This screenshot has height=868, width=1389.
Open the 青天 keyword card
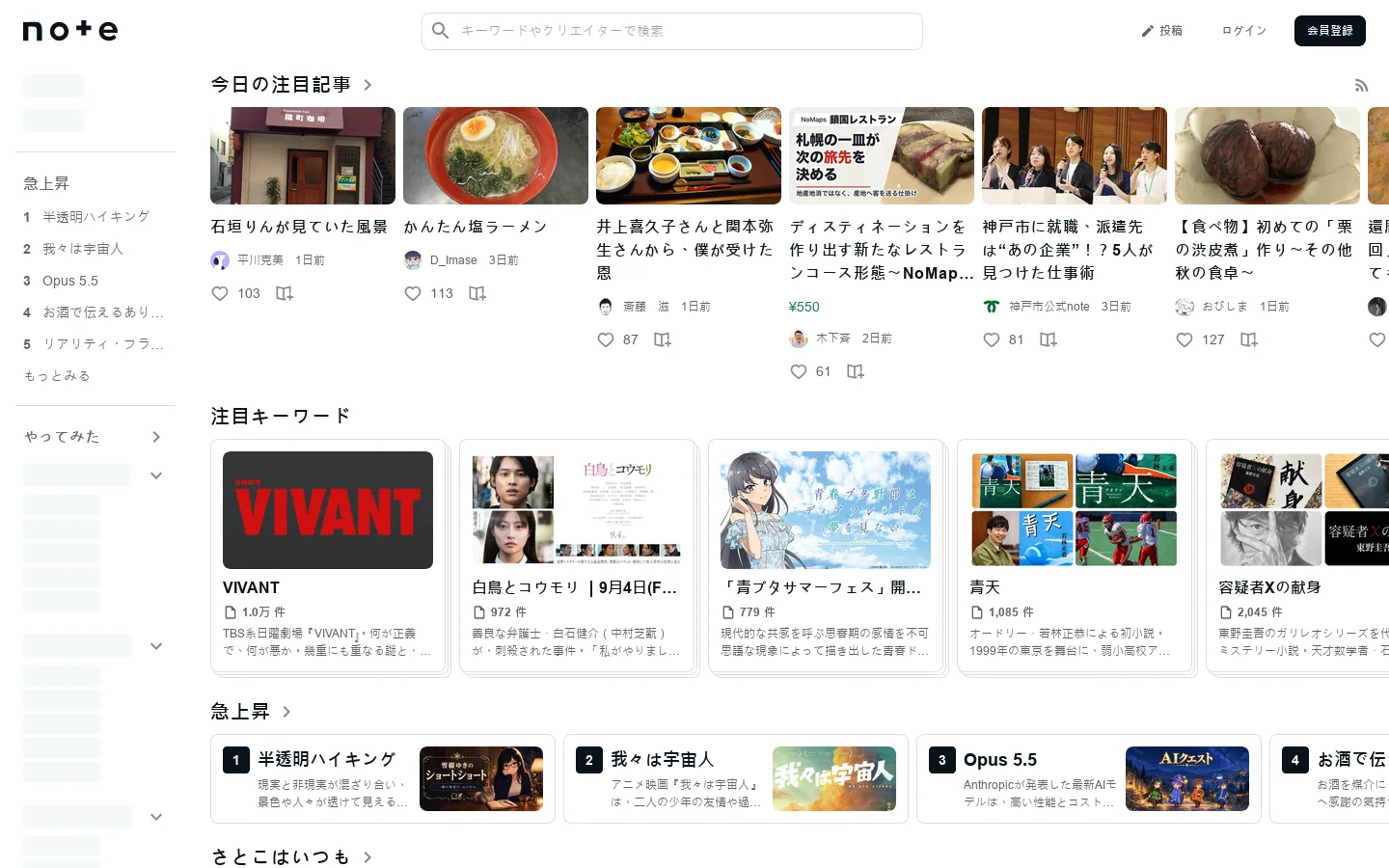[1076, 558]
